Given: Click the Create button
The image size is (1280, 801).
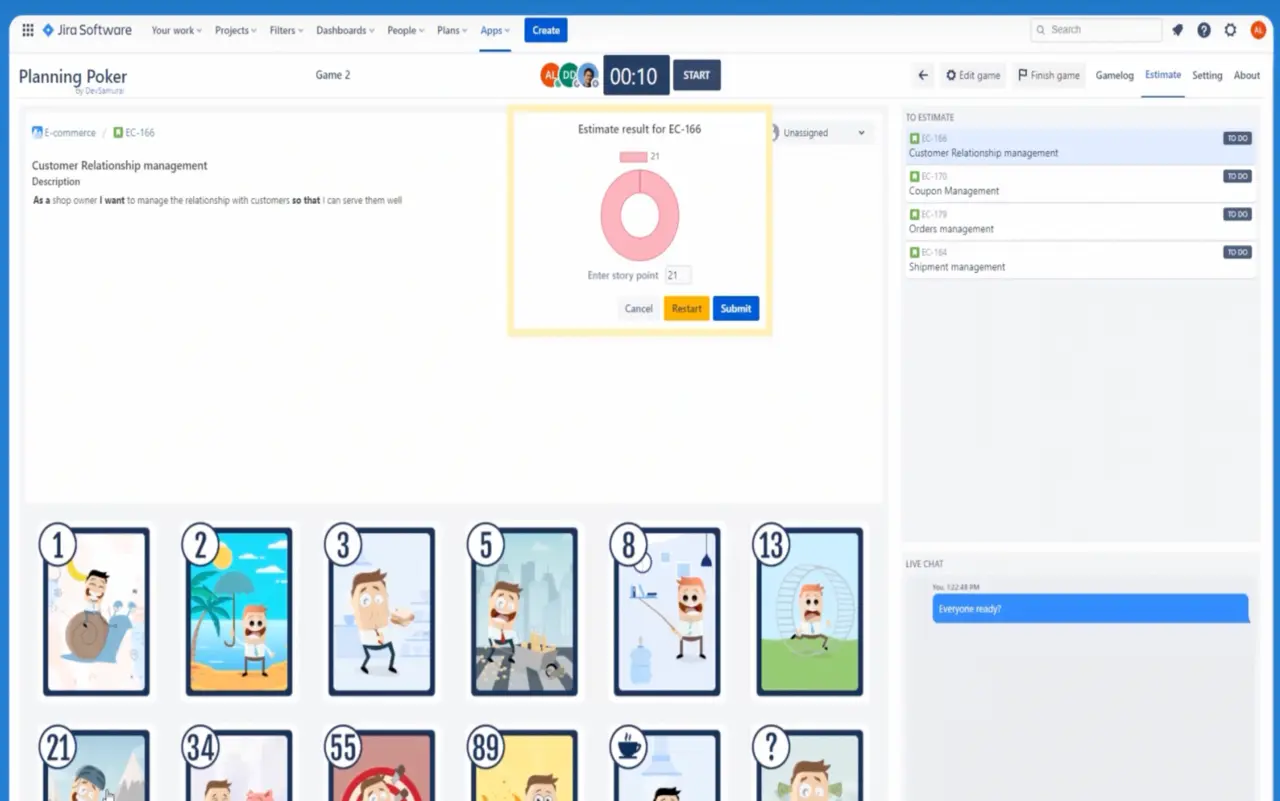Looking at the screenshot, I should (546, 30).
